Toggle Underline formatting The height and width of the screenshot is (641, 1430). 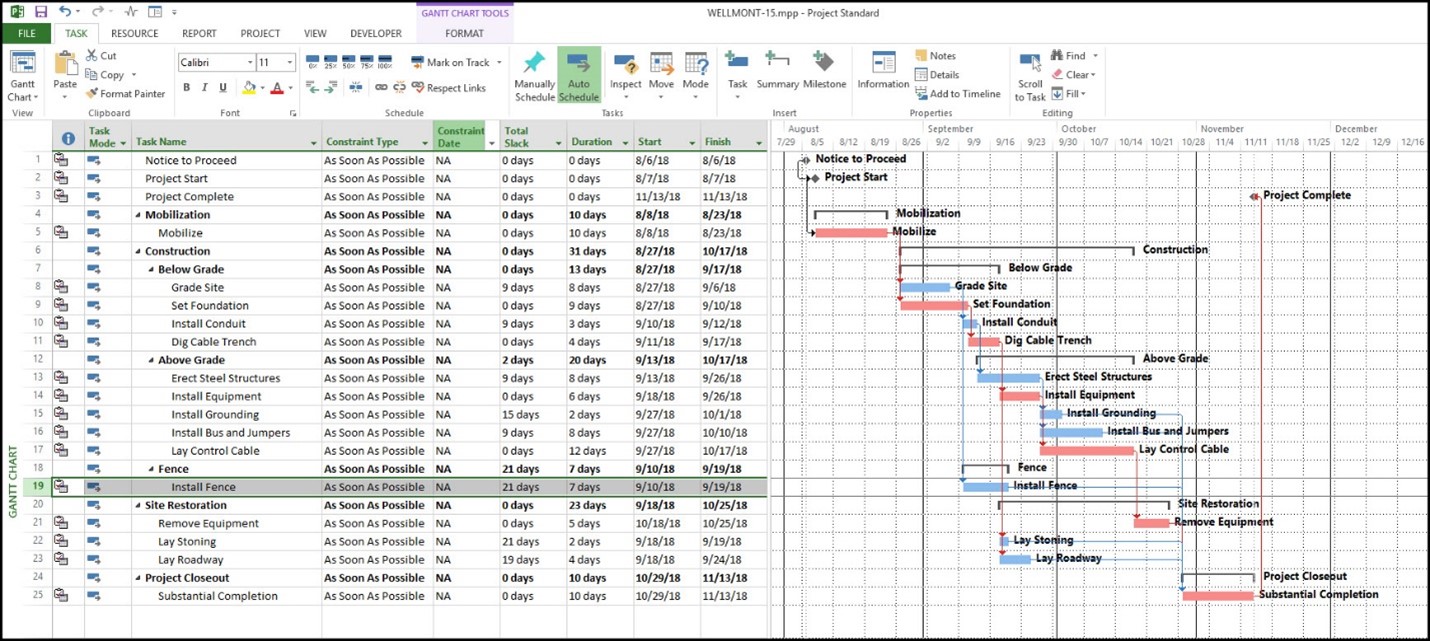tap(223, 88)
